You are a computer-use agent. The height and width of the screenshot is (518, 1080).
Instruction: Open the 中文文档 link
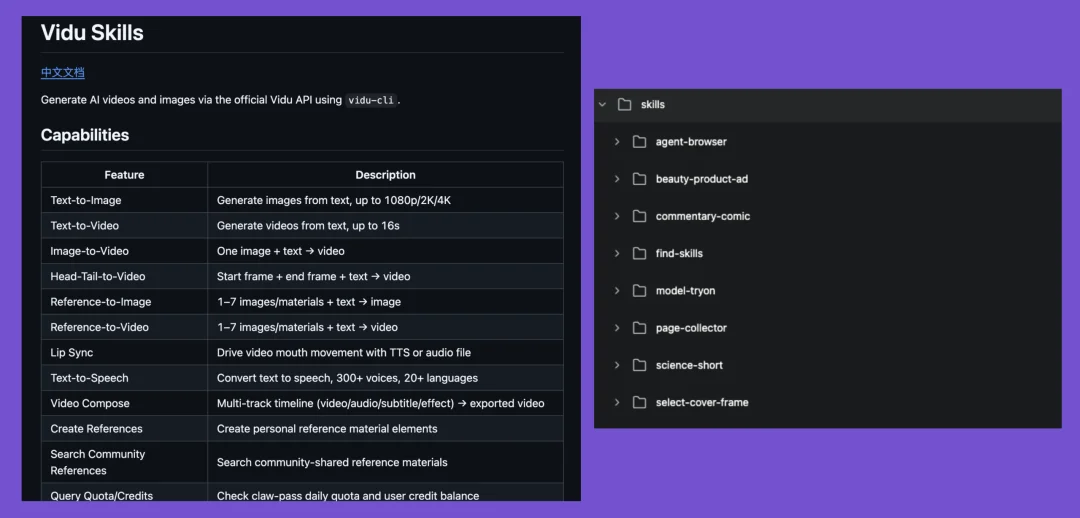click(x=63, y=72)
